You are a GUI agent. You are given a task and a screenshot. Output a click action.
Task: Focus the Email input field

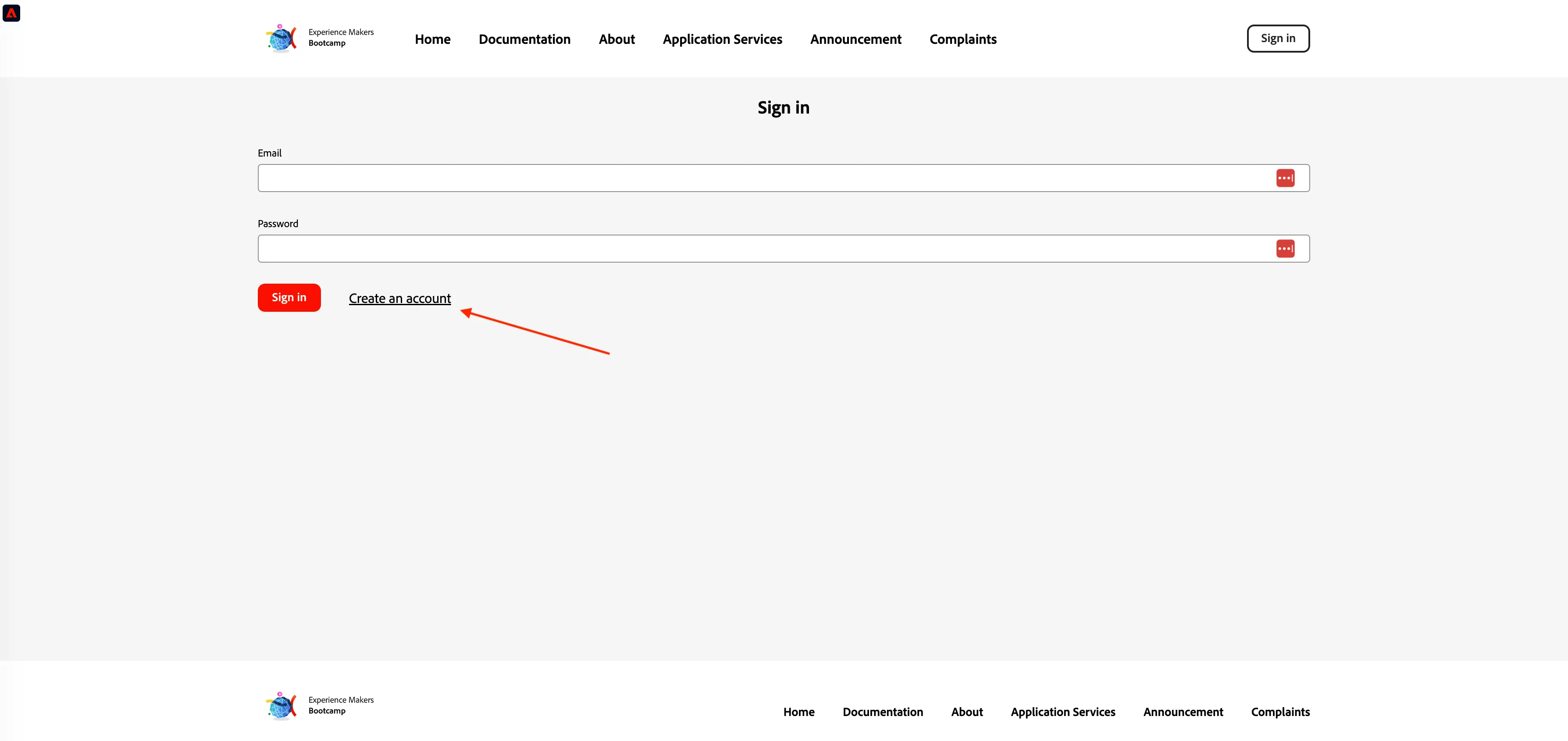(784, 178)
